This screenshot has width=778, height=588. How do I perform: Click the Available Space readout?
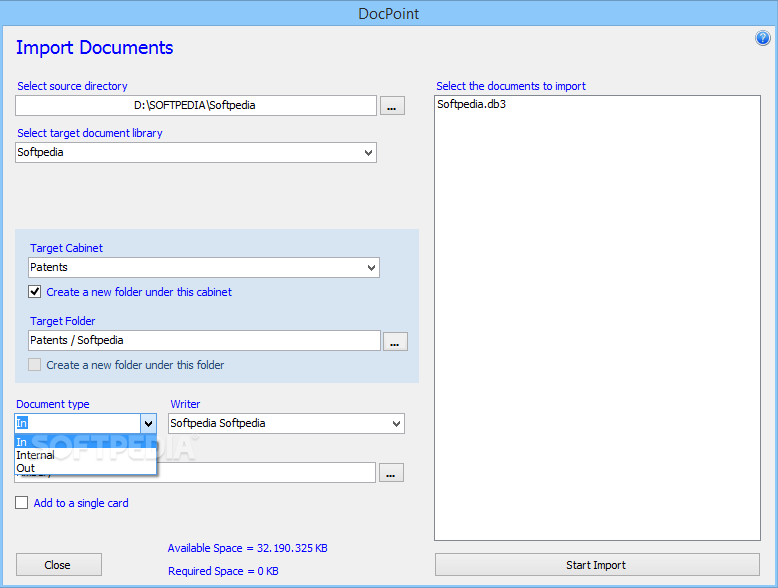tap(248, 548)
